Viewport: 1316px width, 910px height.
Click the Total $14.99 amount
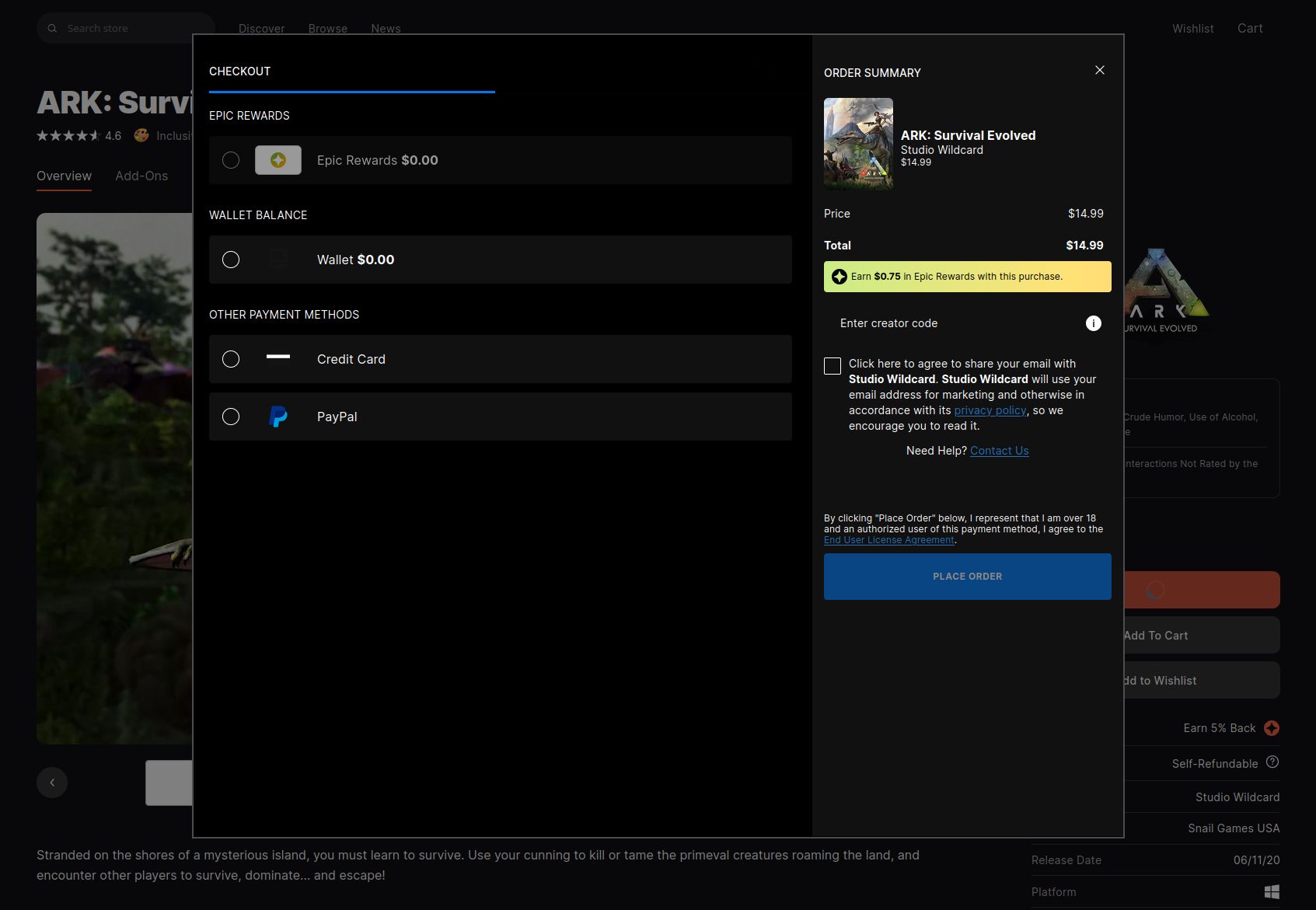(1084, 246)
